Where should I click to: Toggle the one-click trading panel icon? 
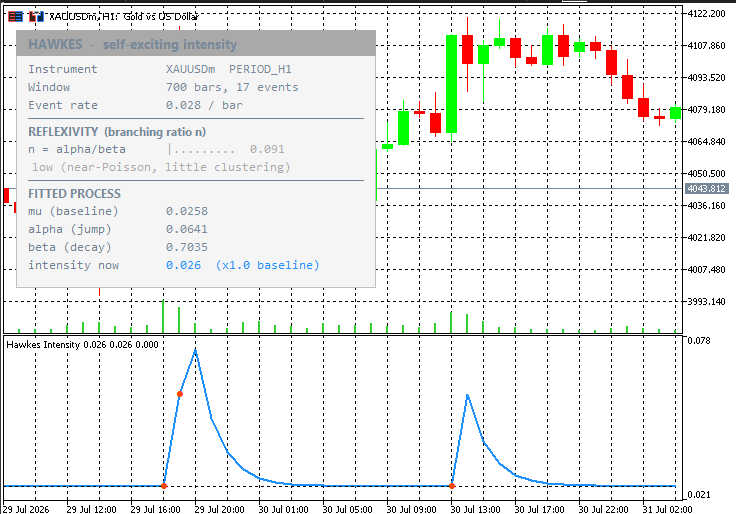tap(36, 17)
